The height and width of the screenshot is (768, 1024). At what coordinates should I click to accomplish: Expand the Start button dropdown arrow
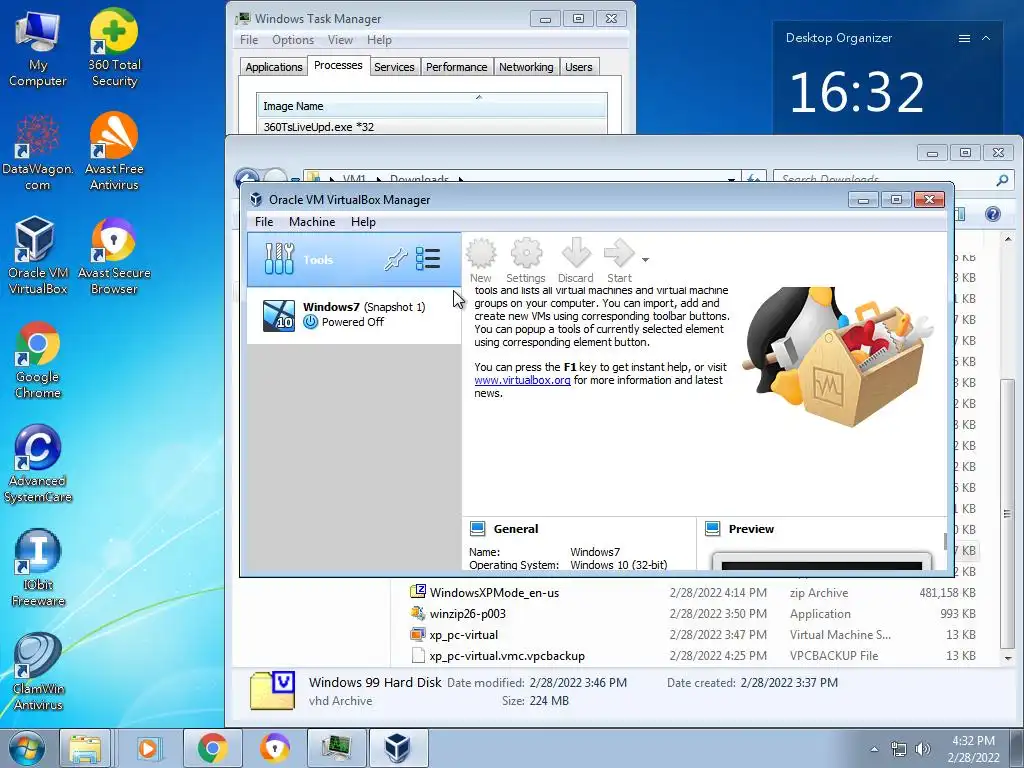645,260
